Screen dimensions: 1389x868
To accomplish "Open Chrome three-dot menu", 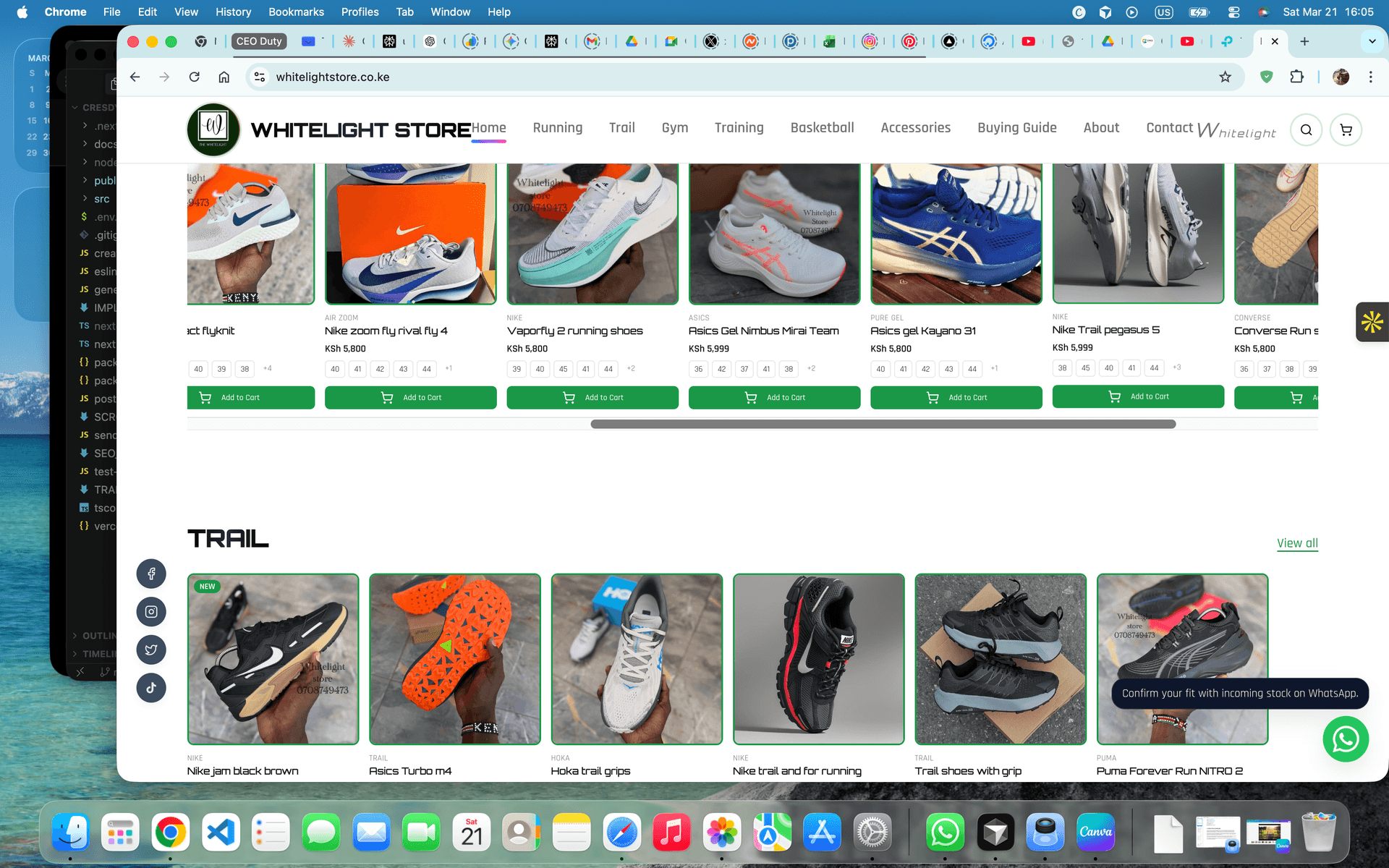I will tap(1370, 77).
